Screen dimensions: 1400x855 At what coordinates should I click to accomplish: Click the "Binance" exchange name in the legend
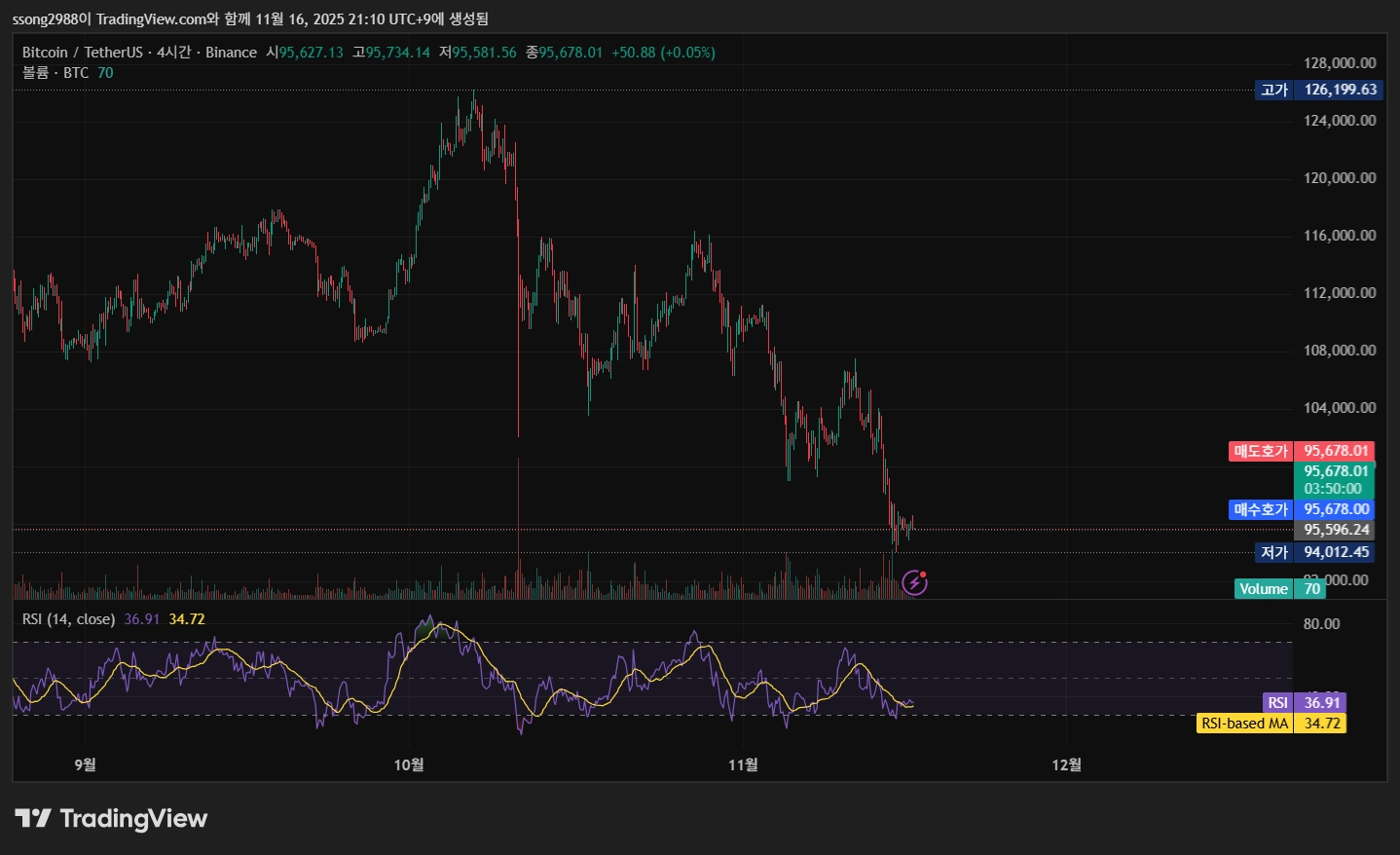click(x=231, y=53)
